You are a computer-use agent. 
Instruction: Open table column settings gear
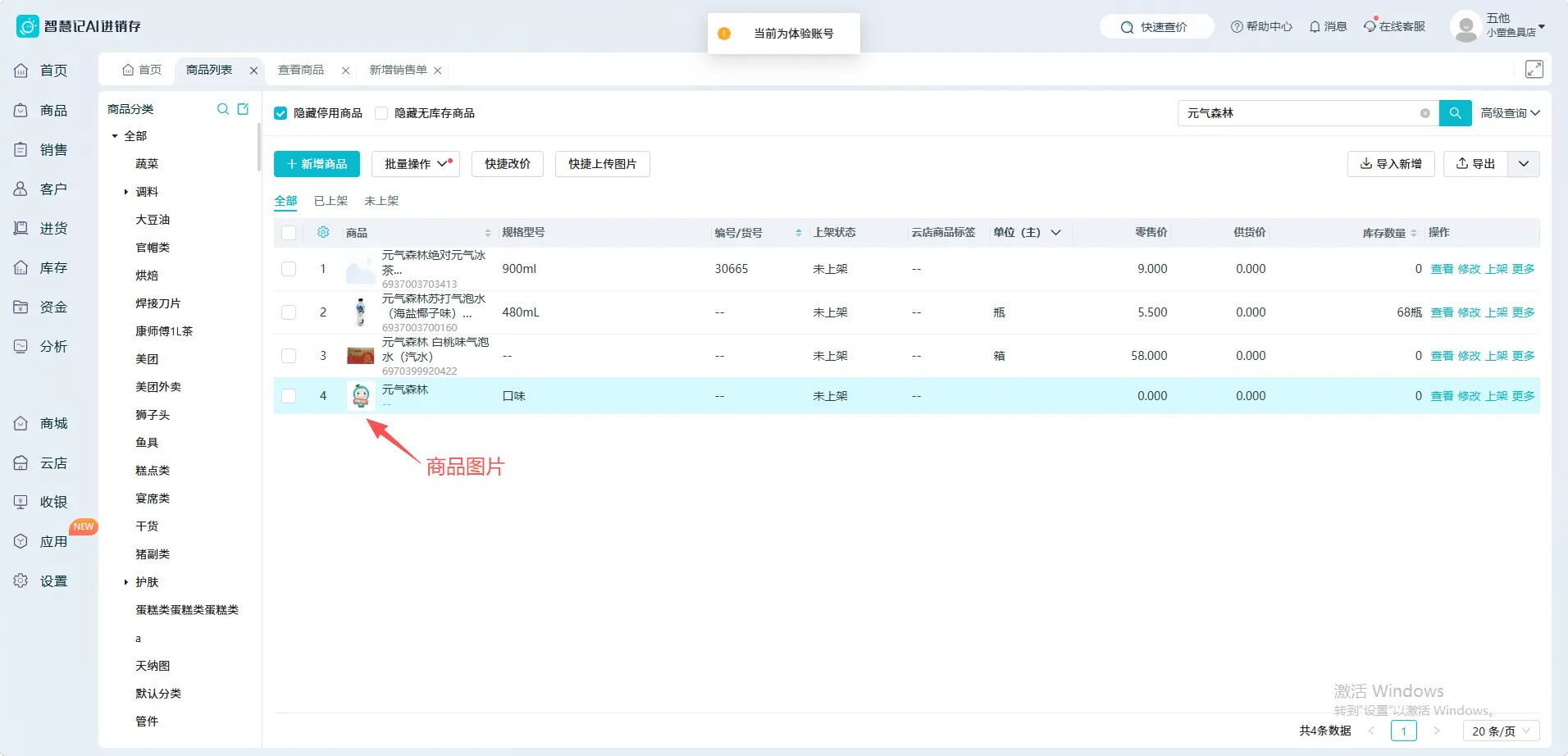coord(323,232)
